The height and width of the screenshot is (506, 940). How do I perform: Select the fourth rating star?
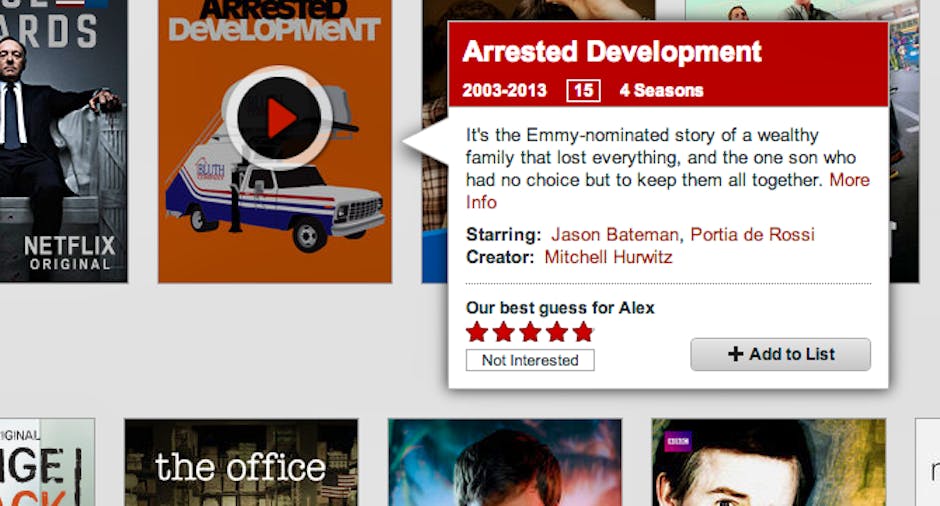[556, 332]
